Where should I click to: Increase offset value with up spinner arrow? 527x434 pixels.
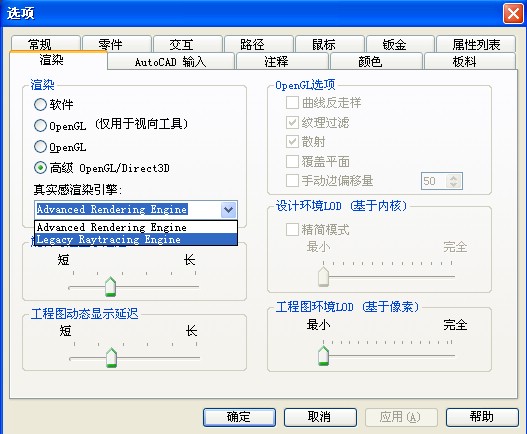click(x=453, y=178)
